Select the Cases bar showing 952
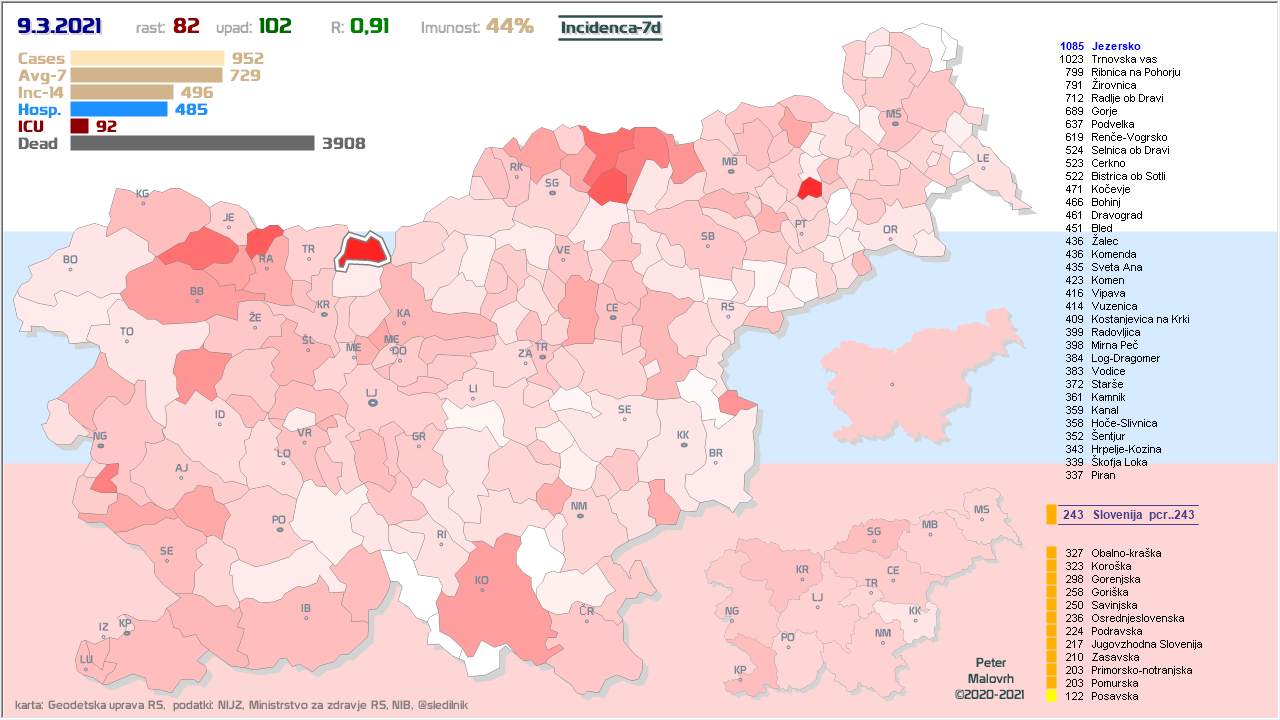This screenshot has height=720, width=1280. tap(147, 59)
